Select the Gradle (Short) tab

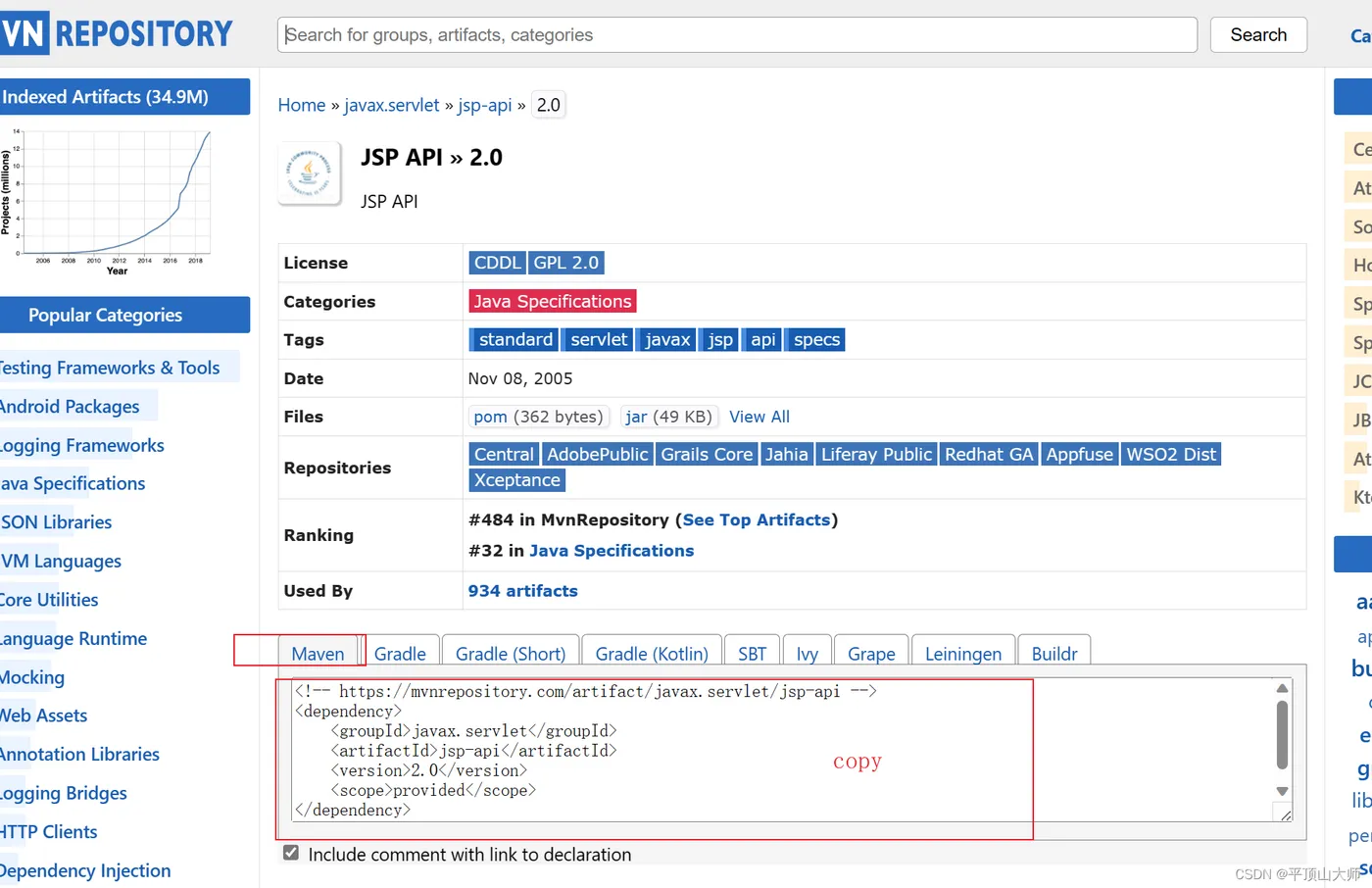point(511,653)
